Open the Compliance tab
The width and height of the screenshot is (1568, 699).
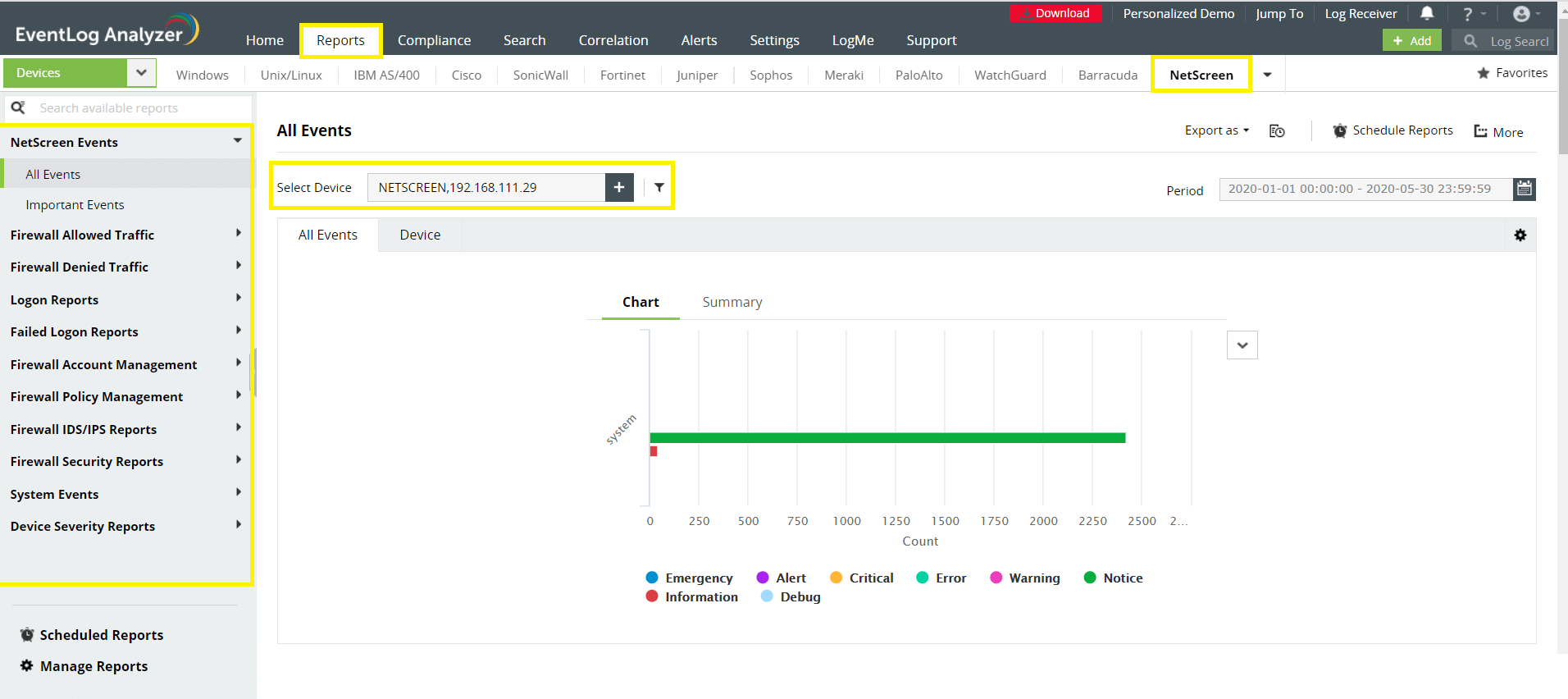[x=435, y=40]
